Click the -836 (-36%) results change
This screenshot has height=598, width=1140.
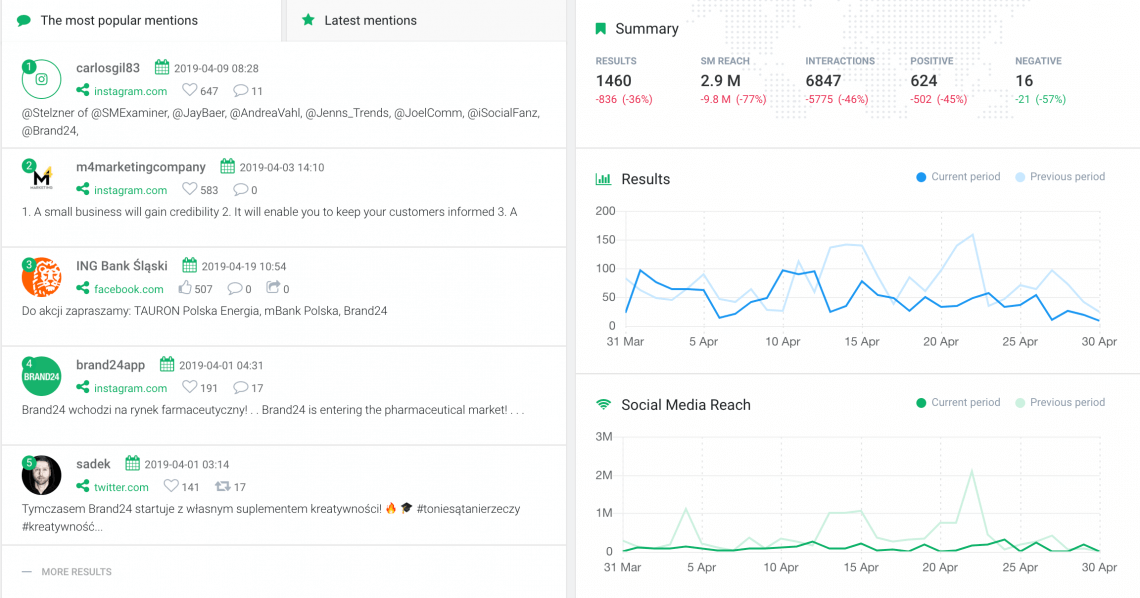(x=624, y=100)
